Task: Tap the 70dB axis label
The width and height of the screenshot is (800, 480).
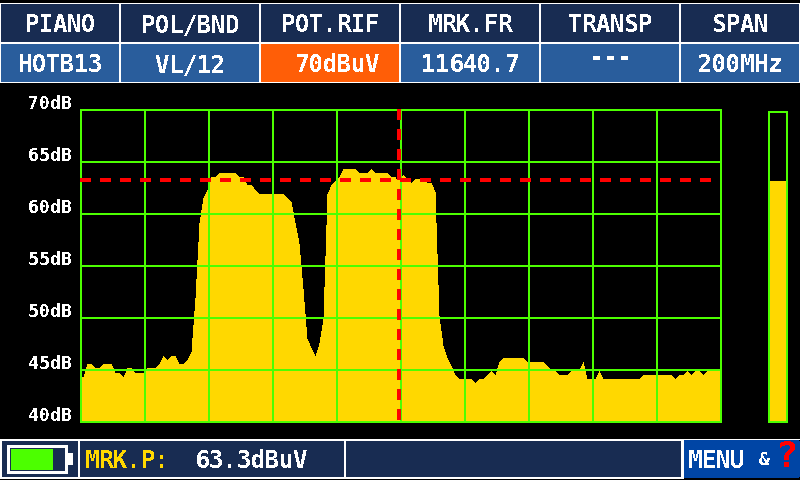Action: pyautogui.click(x=50, y=103)
